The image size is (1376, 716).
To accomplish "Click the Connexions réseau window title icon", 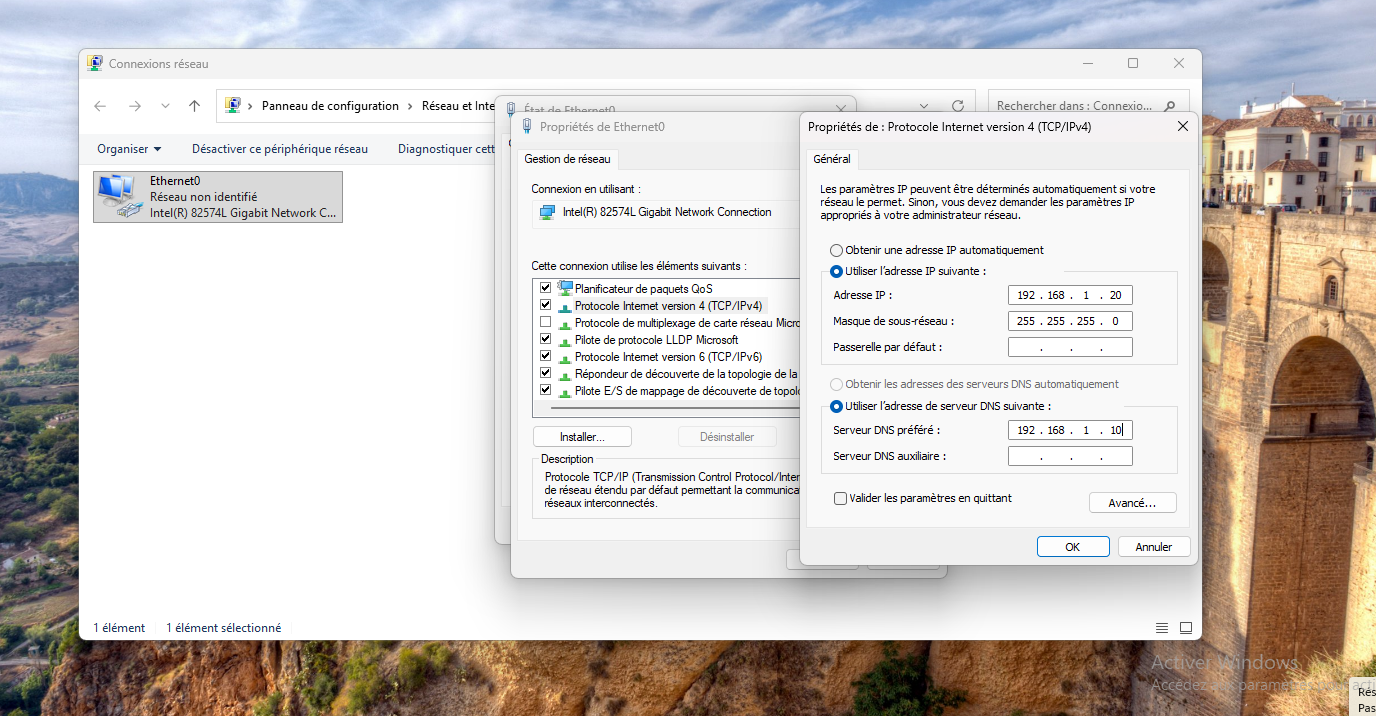I will click(x=95, y=63).
